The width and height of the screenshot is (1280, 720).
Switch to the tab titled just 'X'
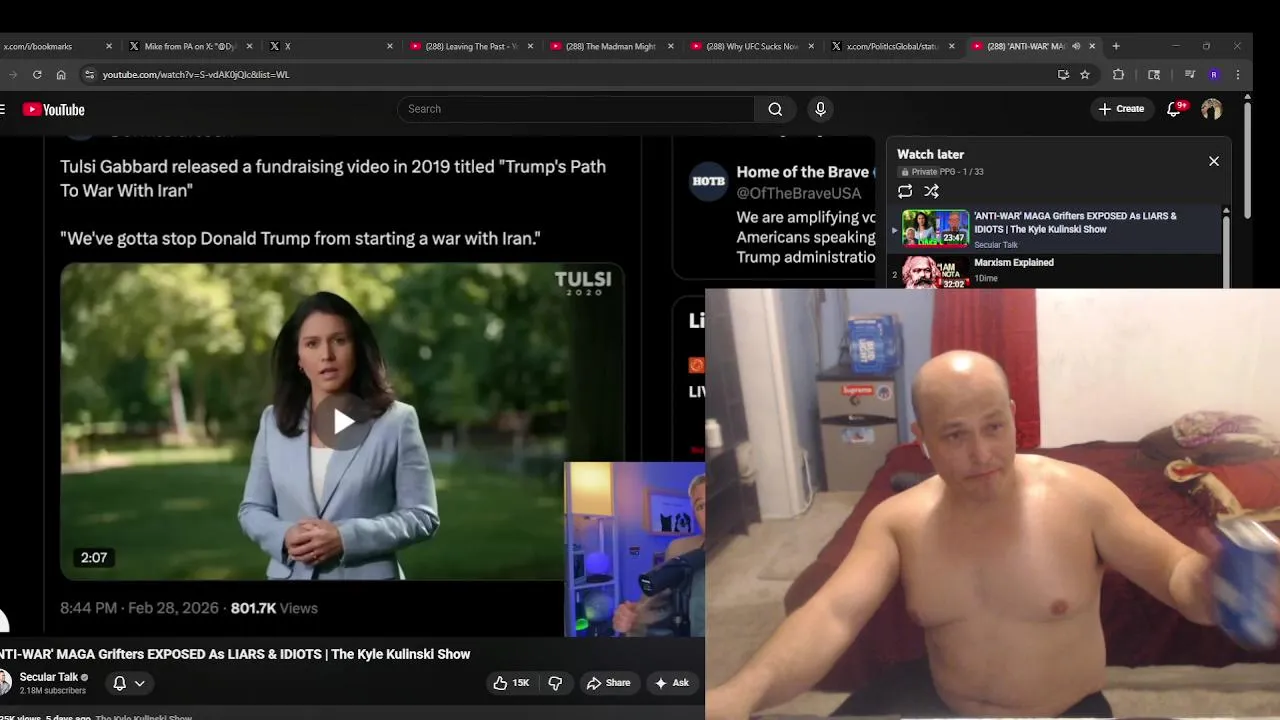click(330, 46)
